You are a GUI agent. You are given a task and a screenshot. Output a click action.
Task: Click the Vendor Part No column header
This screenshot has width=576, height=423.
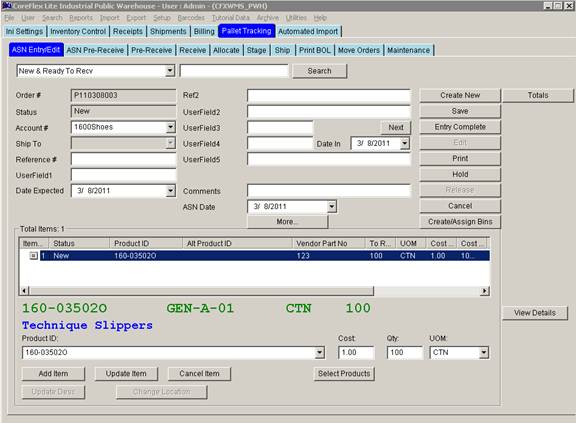(329, 243)
